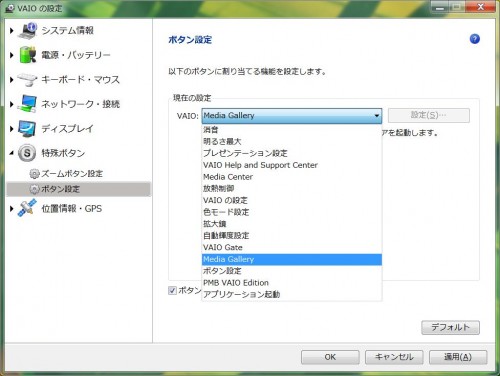Image resolution: width=500 pixels, height=376 pixels.
Task: Choose VAIO Help and Support Center option
Action: (x=292, y=165)
